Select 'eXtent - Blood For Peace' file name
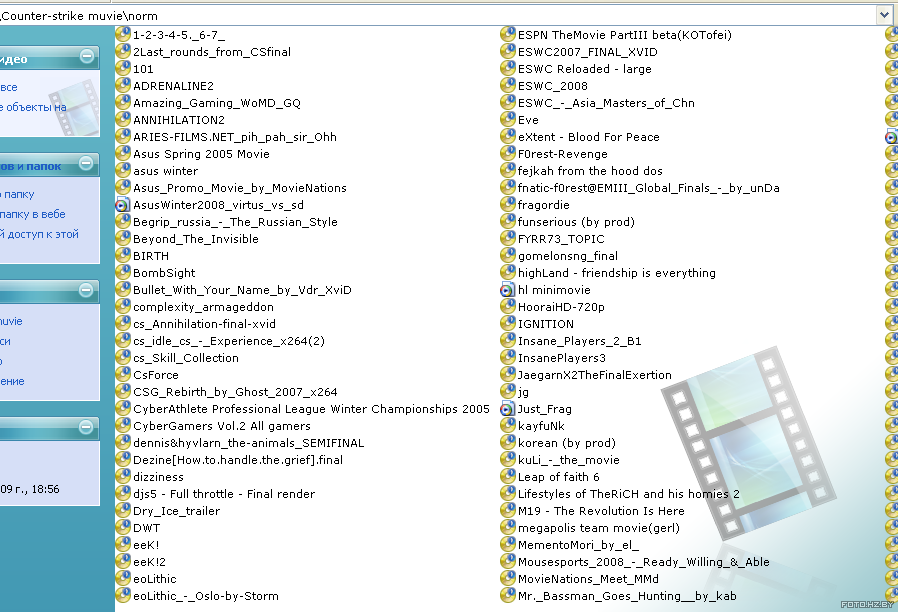898x612 pixels. click(589, 137)
